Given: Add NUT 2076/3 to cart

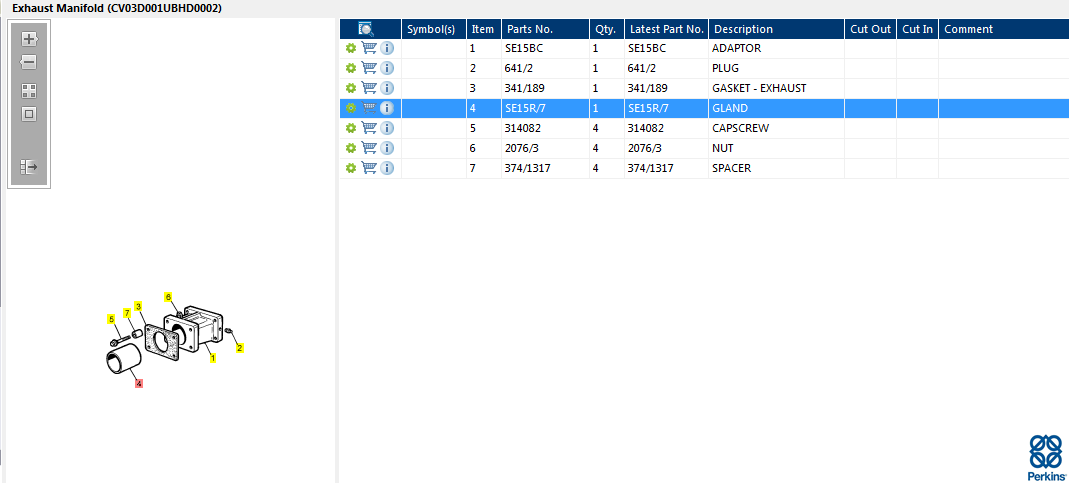Looking at the screenshot, I should pyautogui.click(x=369, y=147).
